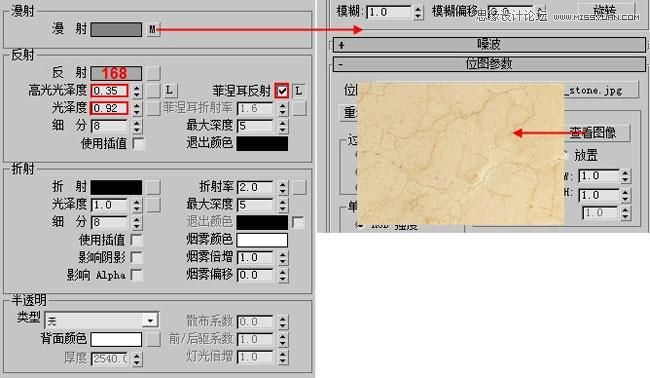
Task: Pick the white 烟雾颜色 swatch
Action: coord(262,240)
